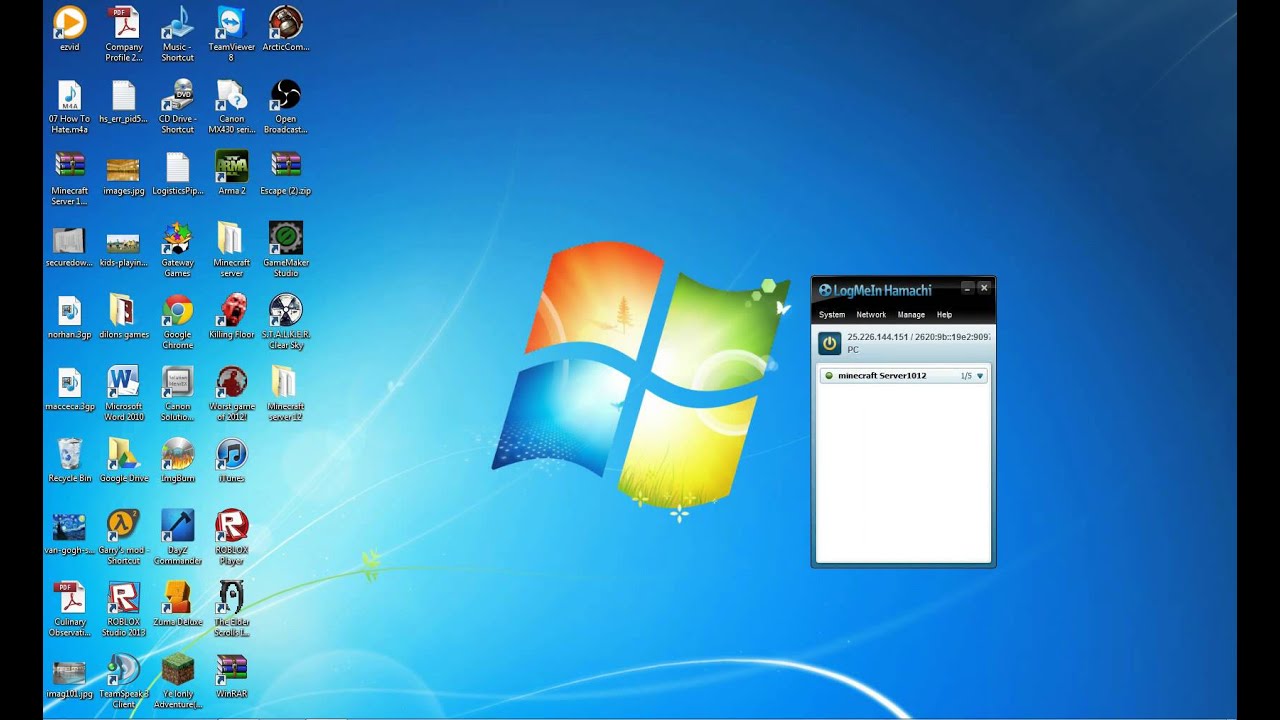Select the Google Chrome icon
The height and width of the screenshot is (720, 1280).
(178, 310)
